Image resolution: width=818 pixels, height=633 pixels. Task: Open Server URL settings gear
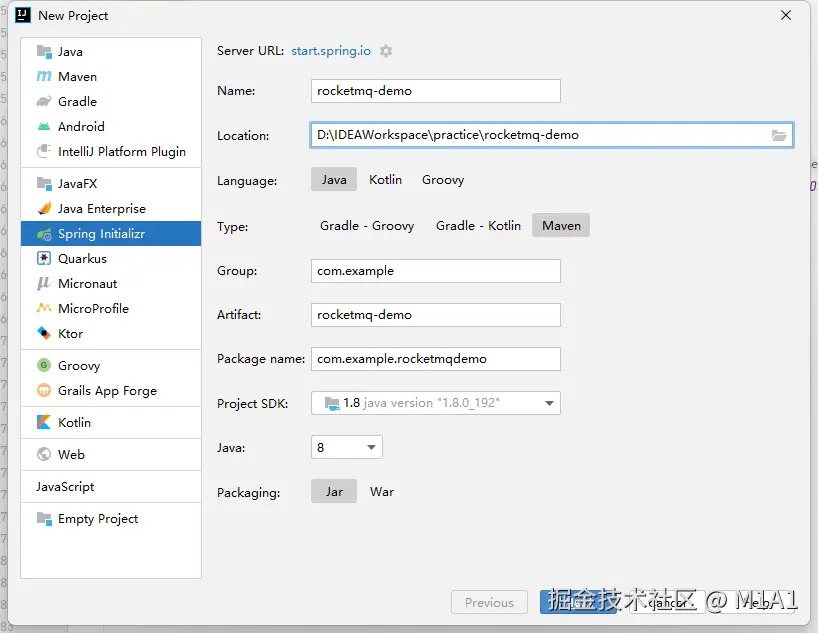[386, 51]
